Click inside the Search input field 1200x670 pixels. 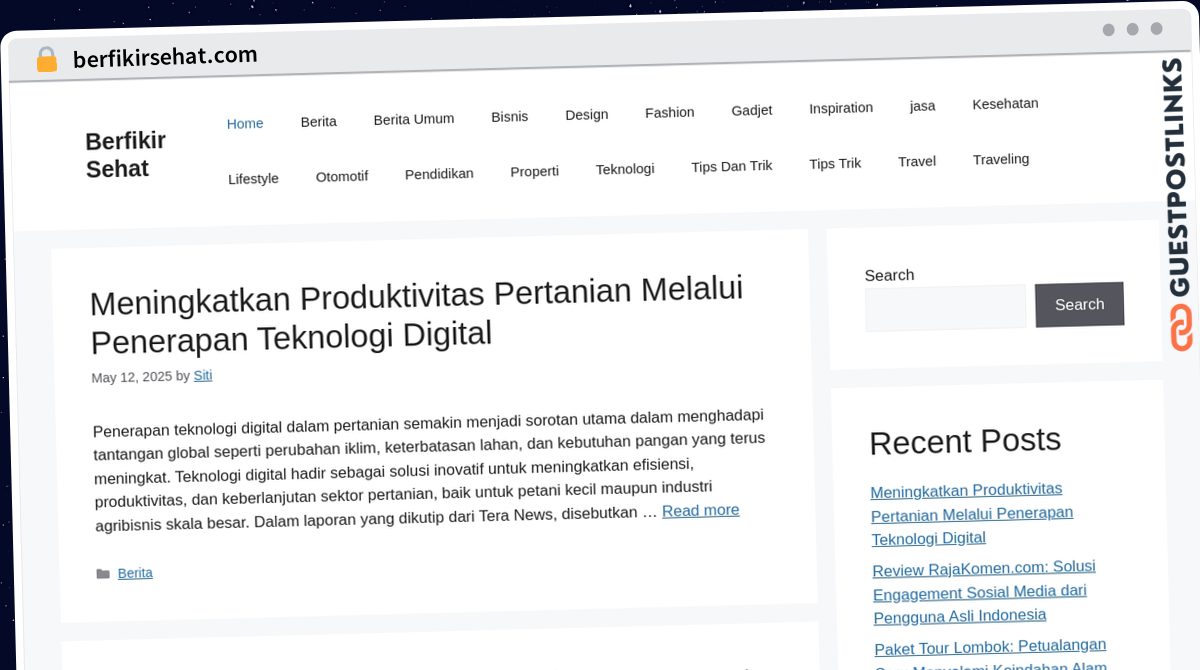tap(945, 308)
